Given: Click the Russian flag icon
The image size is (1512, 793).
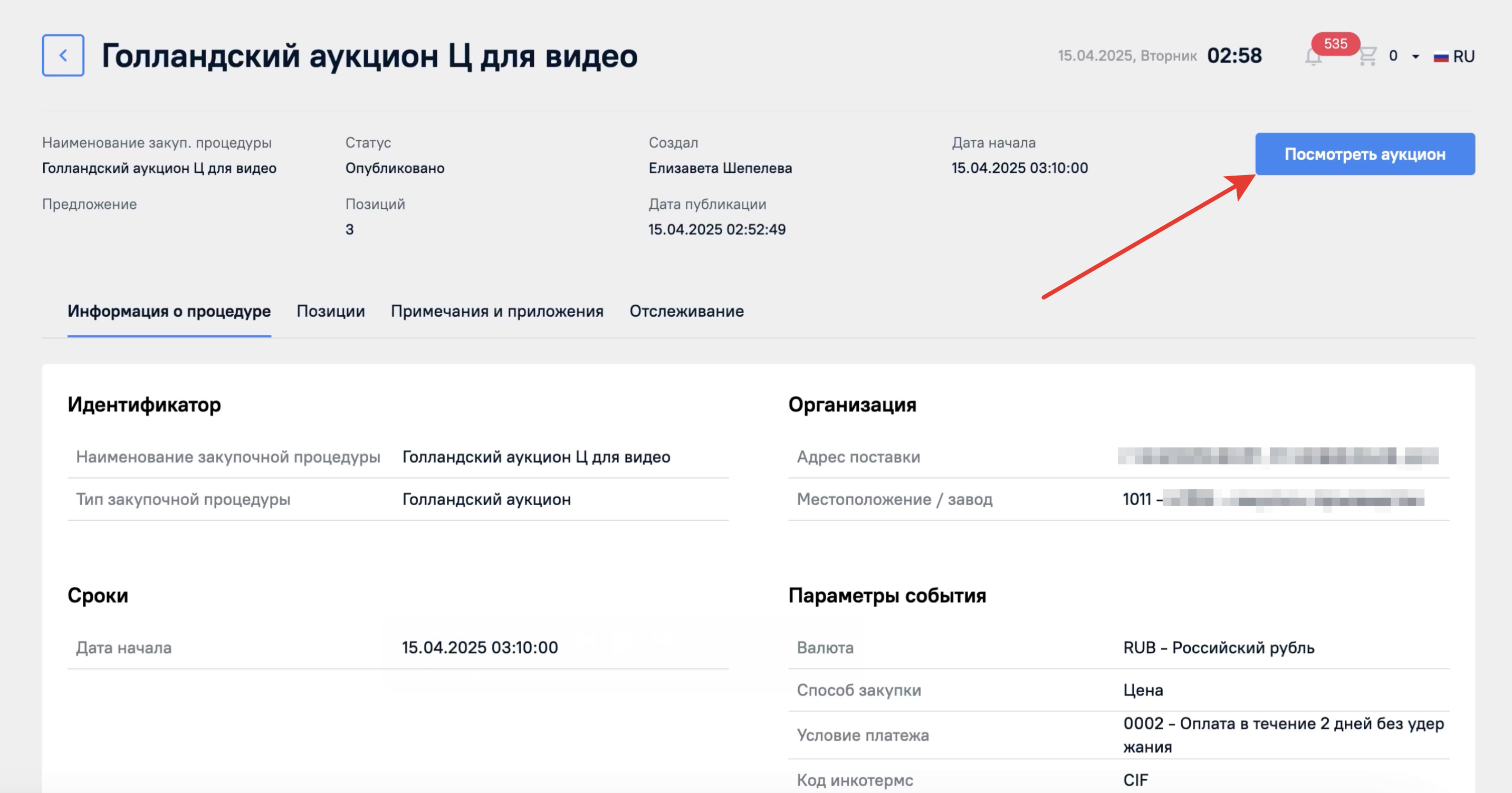Looking at the screenshot, I should [1441, 57].
